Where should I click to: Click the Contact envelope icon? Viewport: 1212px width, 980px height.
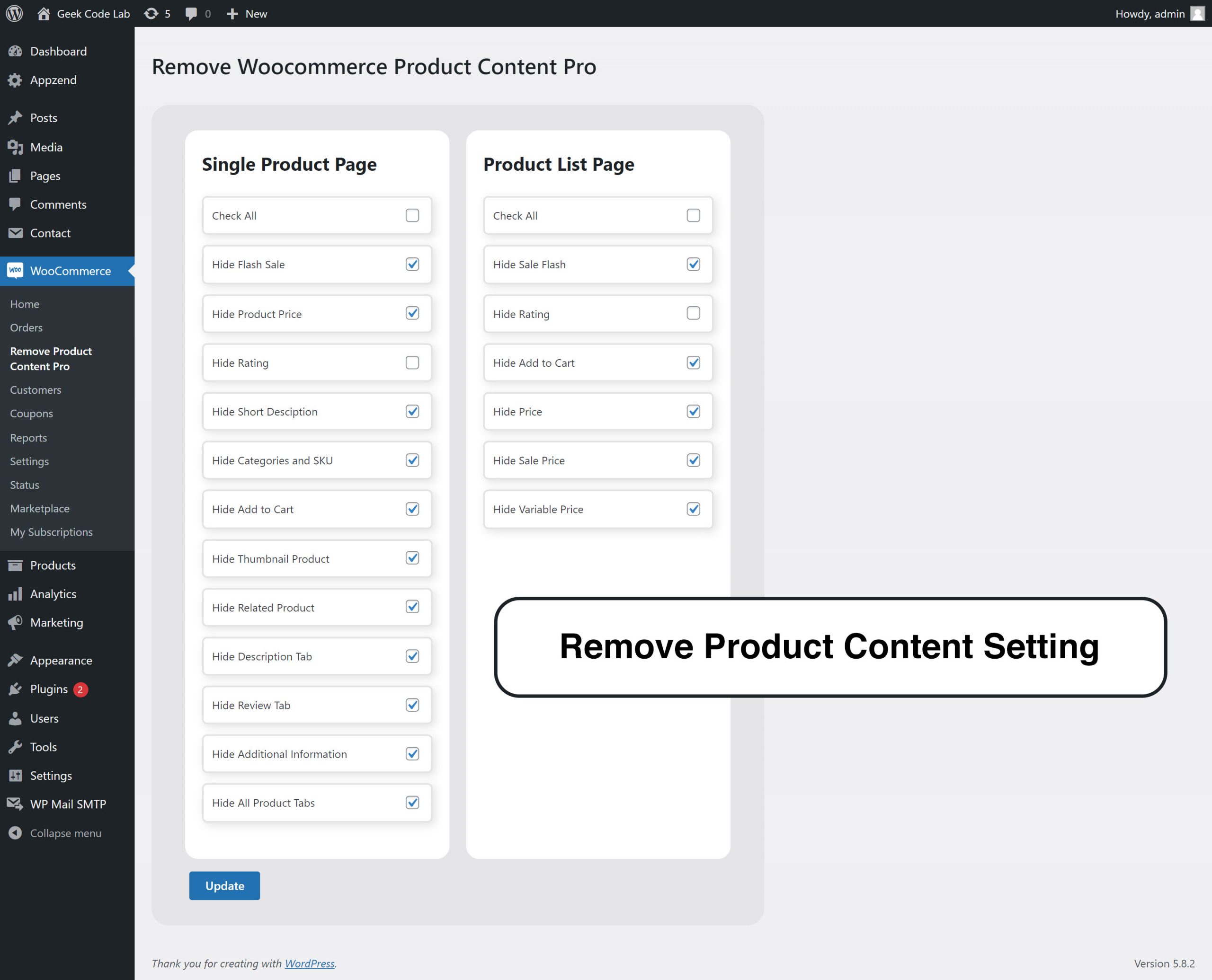tap(15, 233)
